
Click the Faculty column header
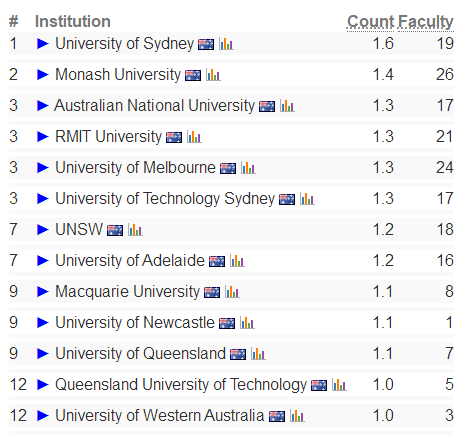pos(426,22)
